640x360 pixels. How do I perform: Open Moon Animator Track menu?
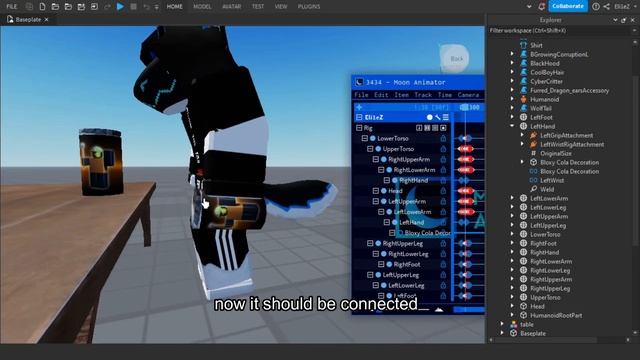pyautogui.click(x=423, y=95)
